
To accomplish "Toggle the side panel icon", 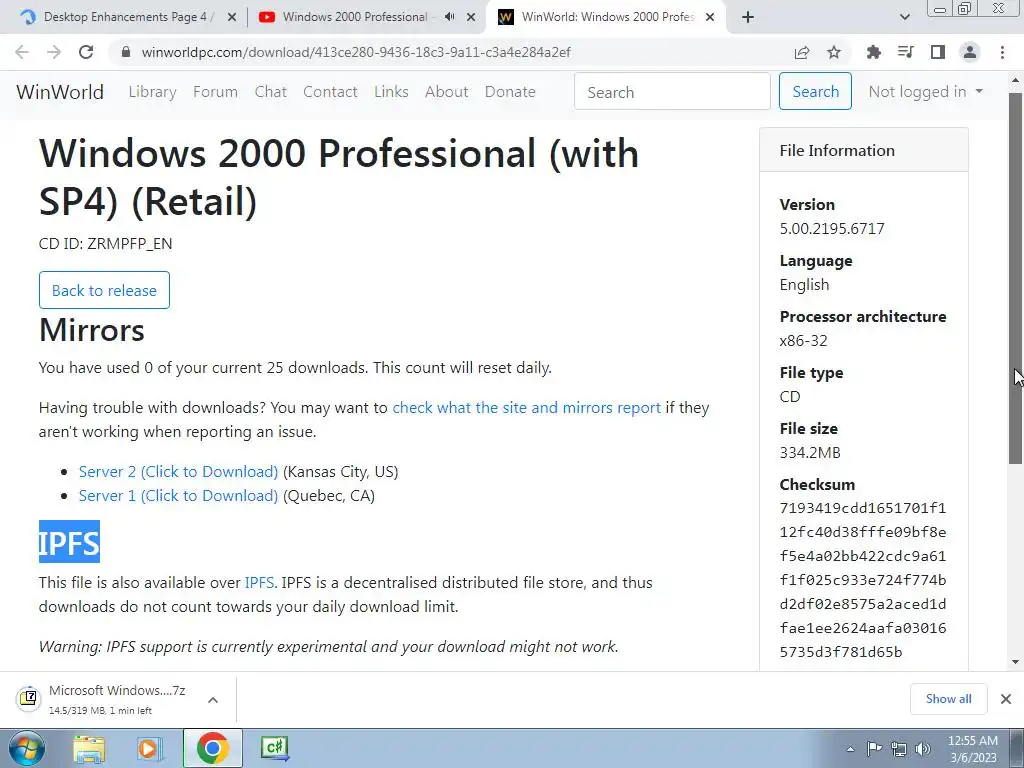I will [x=938, y=52].
